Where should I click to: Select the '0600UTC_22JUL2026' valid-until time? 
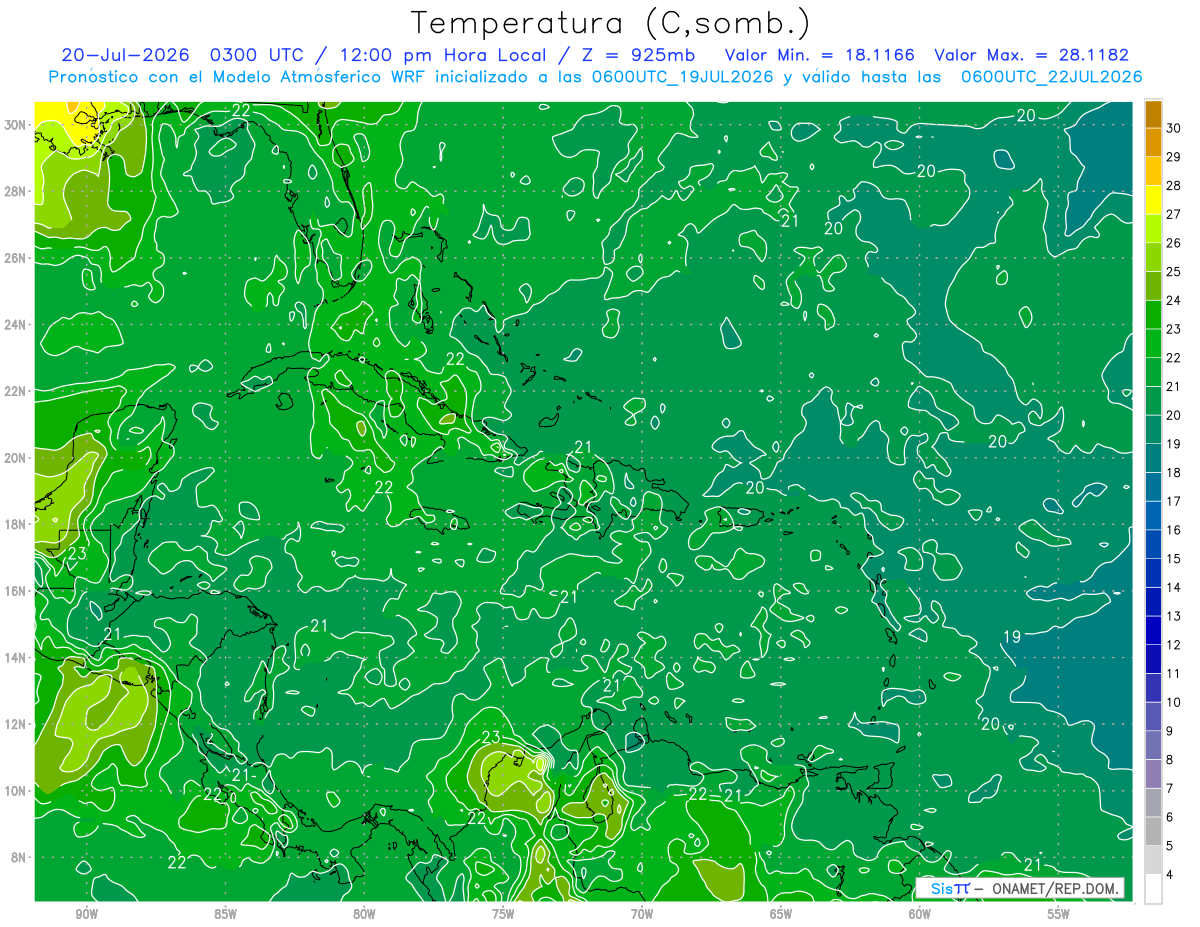click(x=1051, y=76)
